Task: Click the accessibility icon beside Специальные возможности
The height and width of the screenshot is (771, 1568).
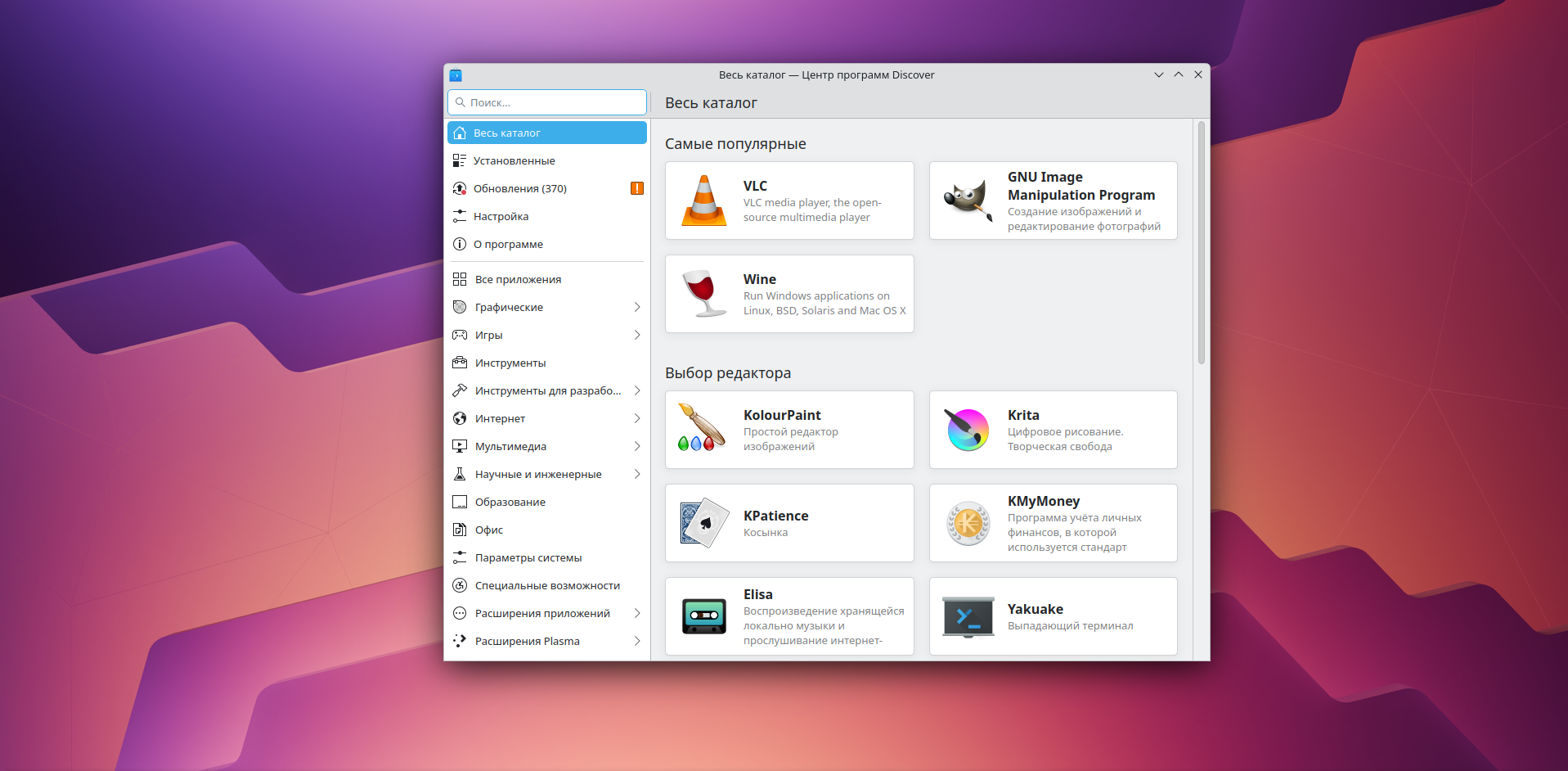Action: (x=460, y=585)
